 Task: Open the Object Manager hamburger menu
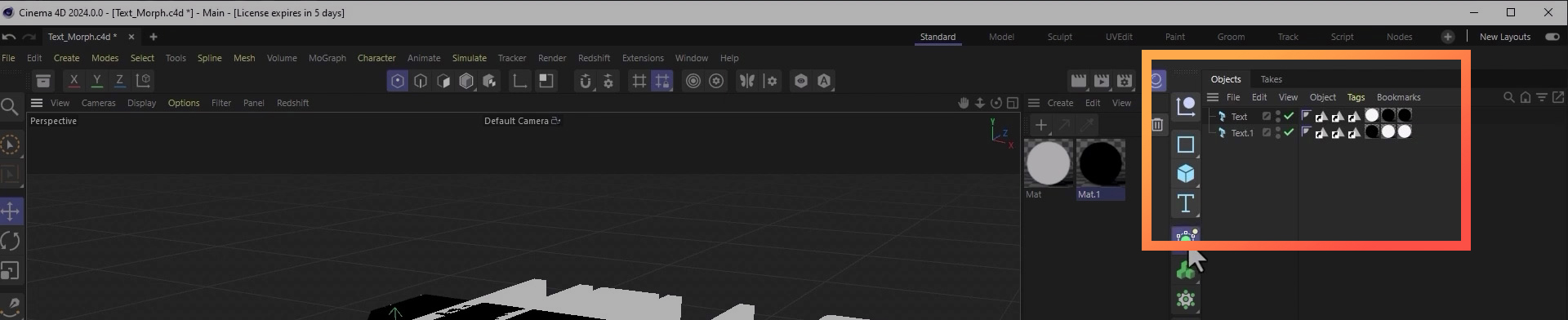coord(1213,97)
